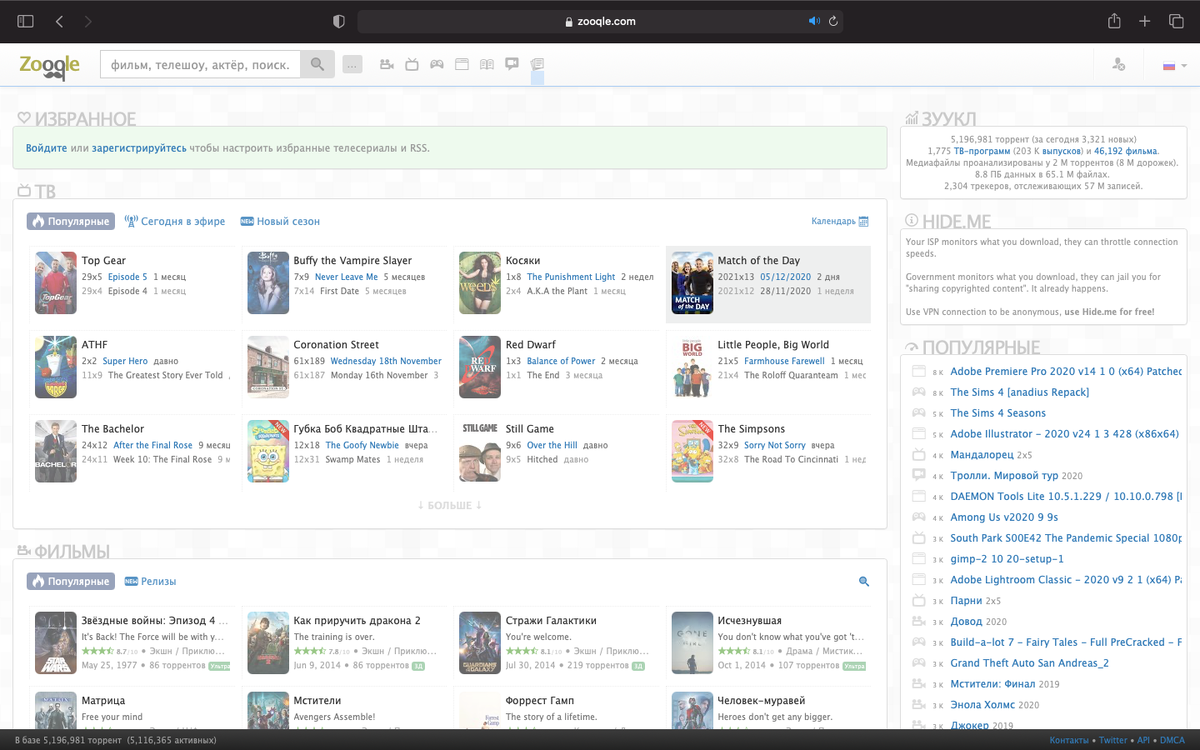The width and height of the screenshot is (1200, 750).
Task: Switch to Сегодня в эфире tab
Action: (x=175, y=221)
